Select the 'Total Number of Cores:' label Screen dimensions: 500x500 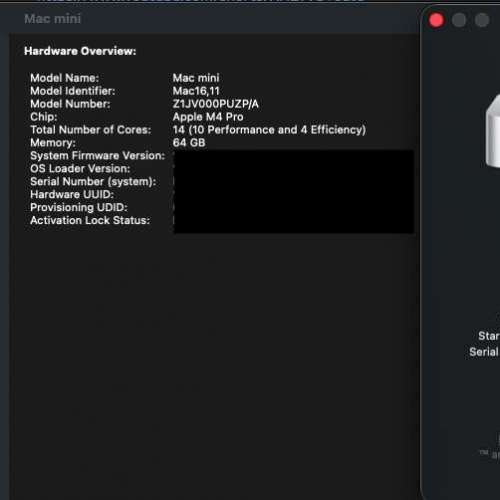pyautogui.click(x=90, y=130)
